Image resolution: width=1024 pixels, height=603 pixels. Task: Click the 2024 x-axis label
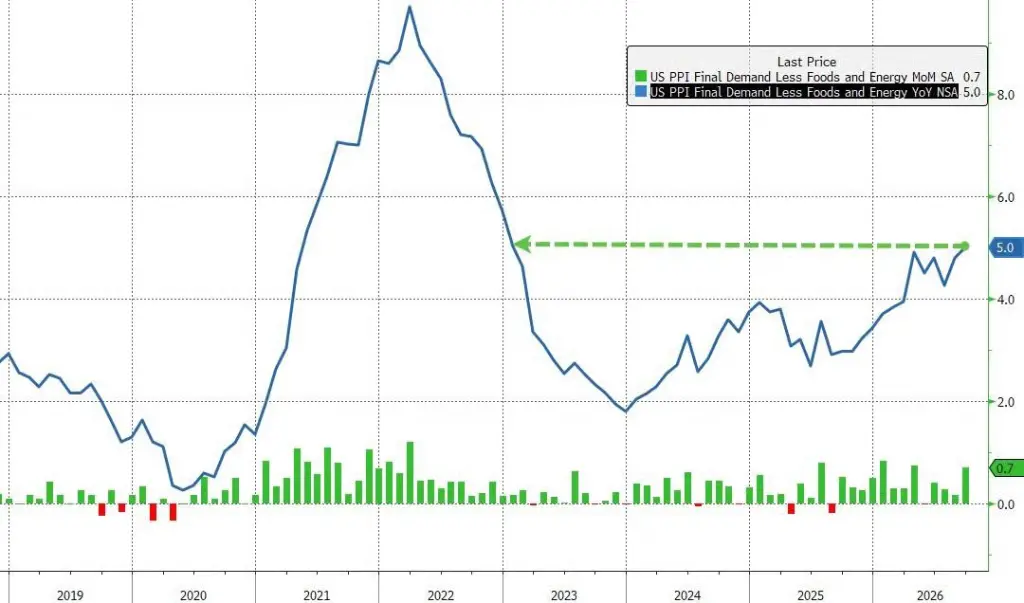coord(687,595)
